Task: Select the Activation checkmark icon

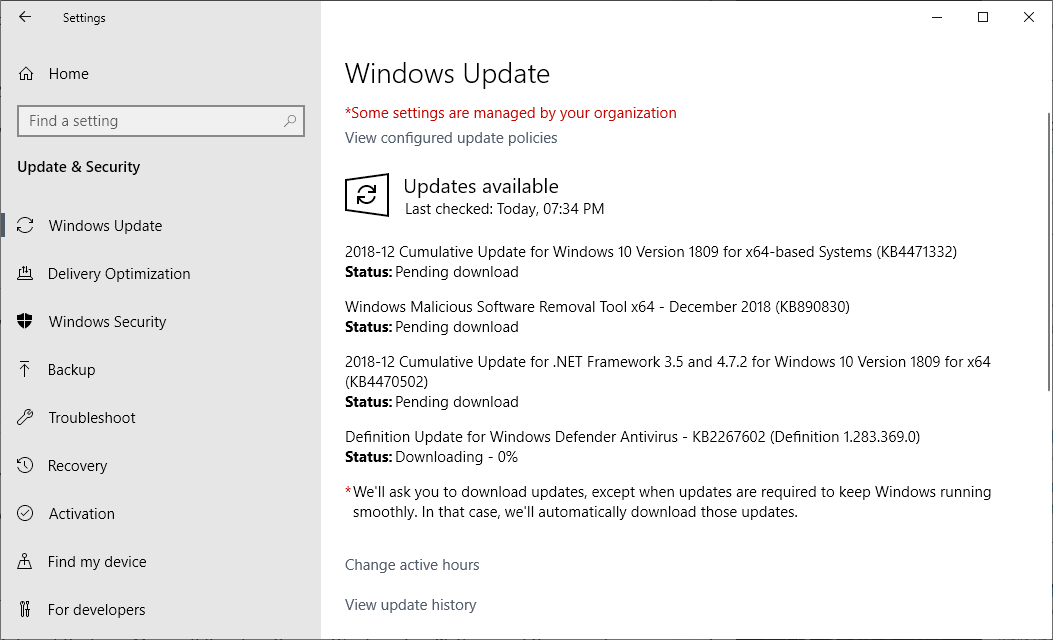Action: 25,513
